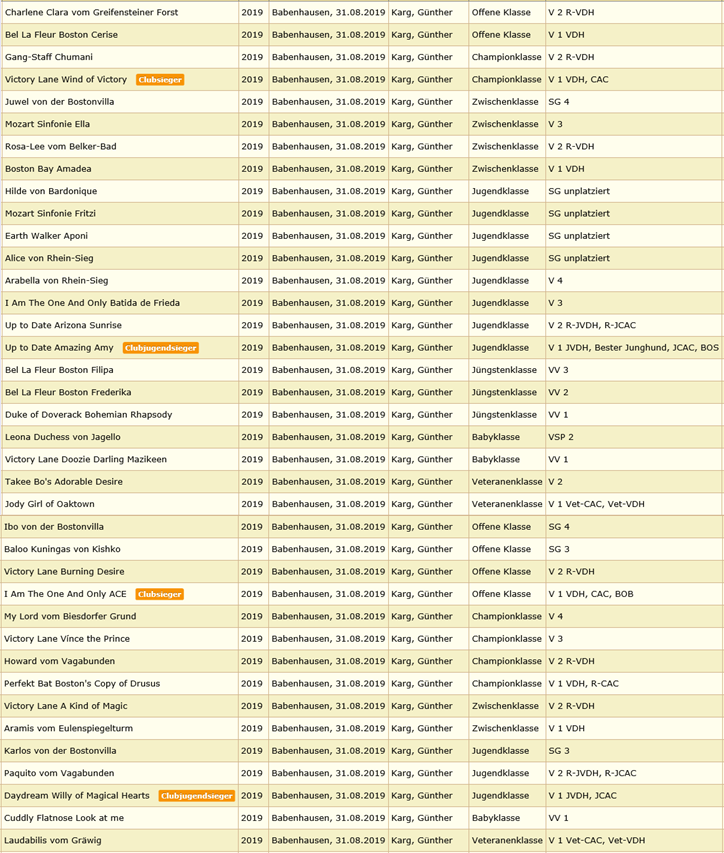This screenshot has width=724, height=853.
Task: Select Karlos von der Bostonvilla name
Action: pos(60,750)
